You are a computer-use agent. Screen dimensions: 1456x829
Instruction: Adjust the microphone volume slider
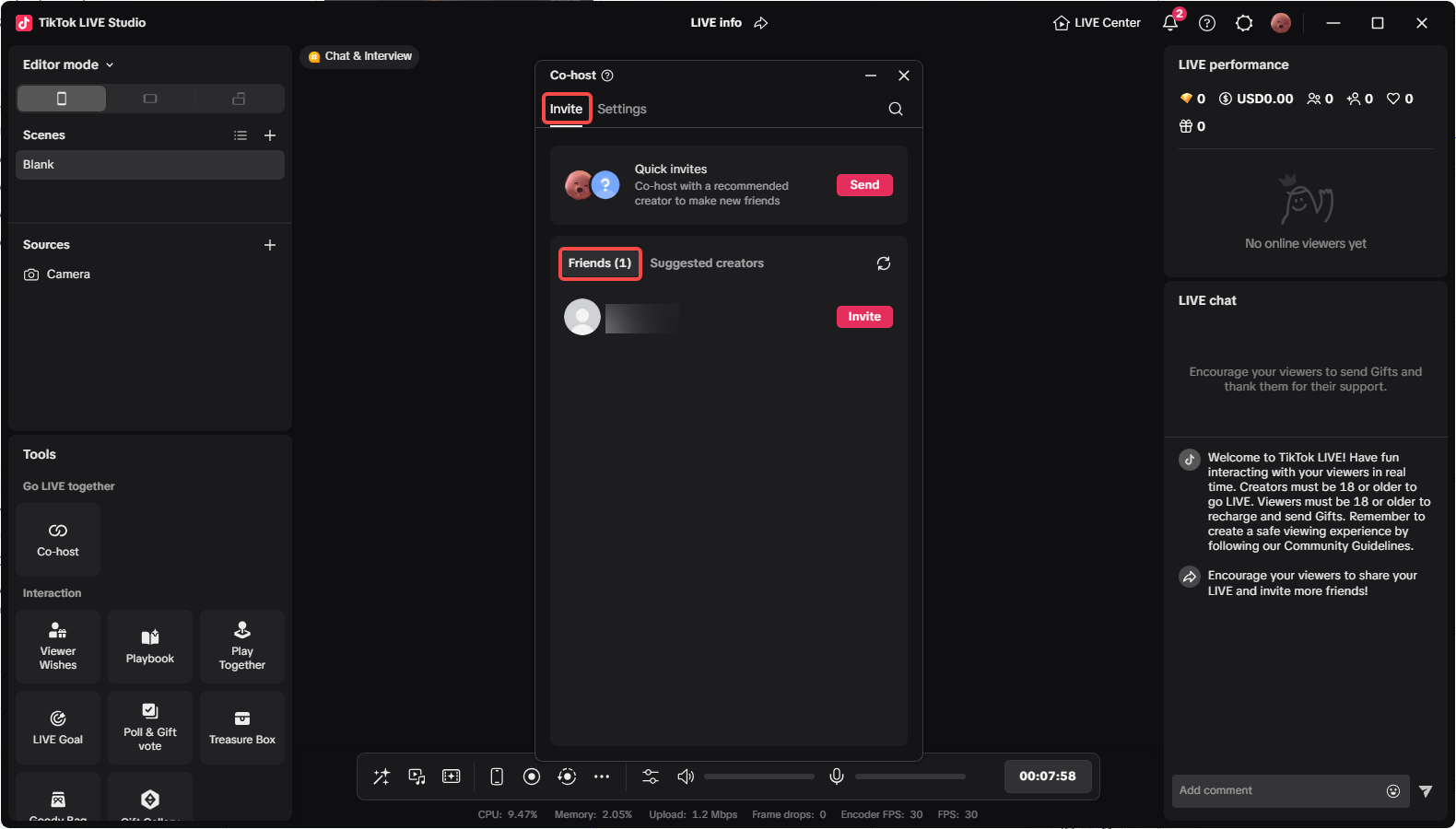[x=910, y=776]
